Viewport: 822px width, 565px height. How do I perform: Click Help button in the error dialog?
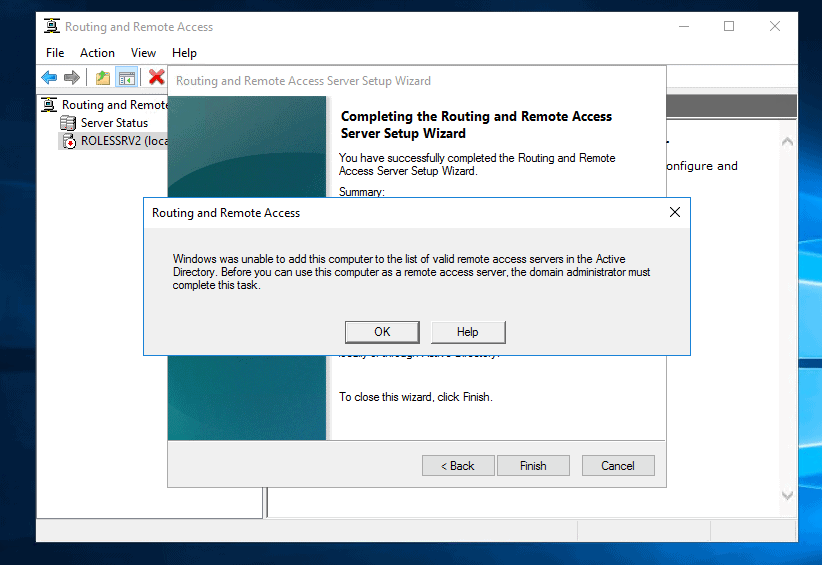point(468,332)
